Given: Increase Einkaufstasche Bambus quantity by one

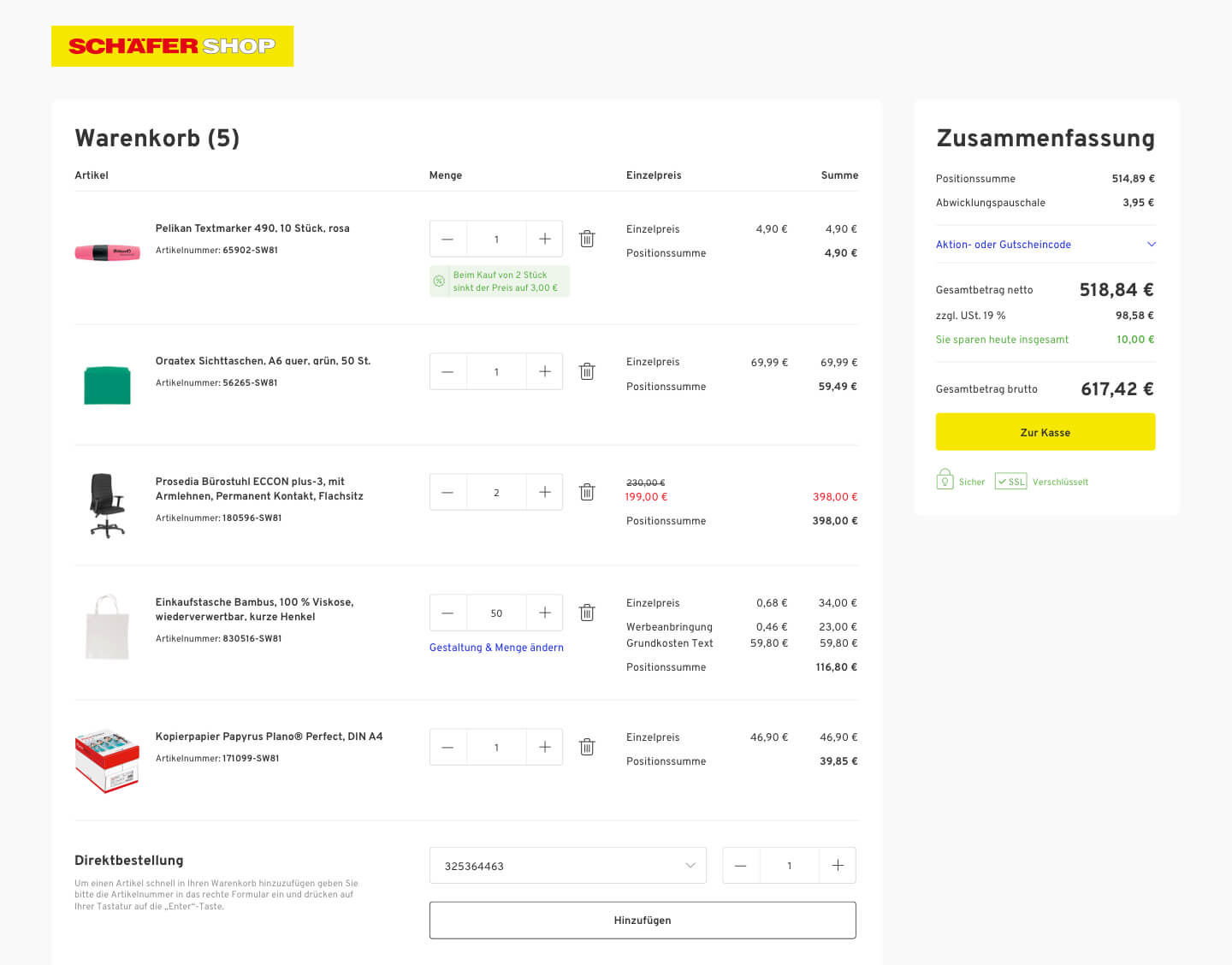Looking at the screenshot, I should pos(544,613).
